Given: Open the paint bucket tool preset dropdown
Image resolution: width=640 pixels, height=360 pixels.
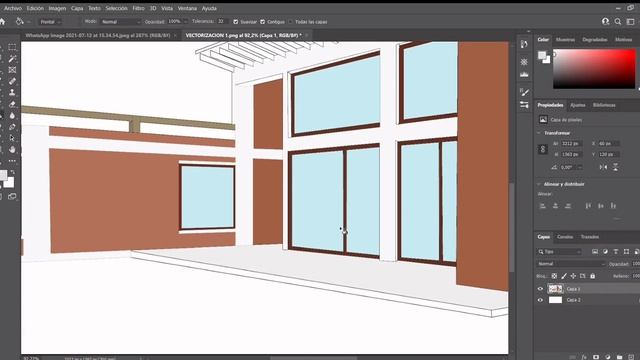Looking at the screenshot, I should click(x=28, y=22).
